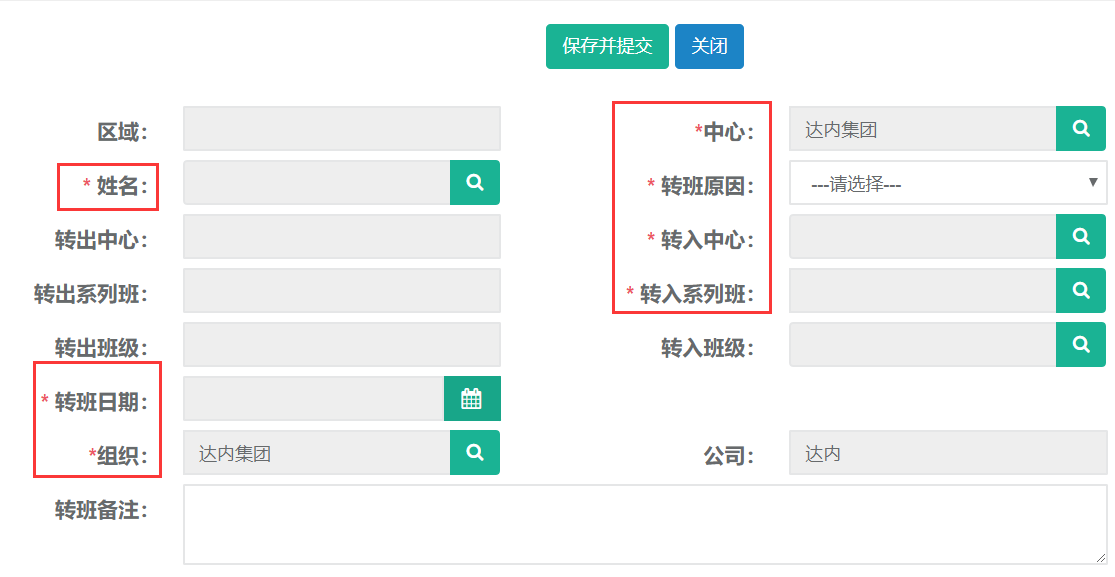Focus the 转出班级 input field

[341, 345]
